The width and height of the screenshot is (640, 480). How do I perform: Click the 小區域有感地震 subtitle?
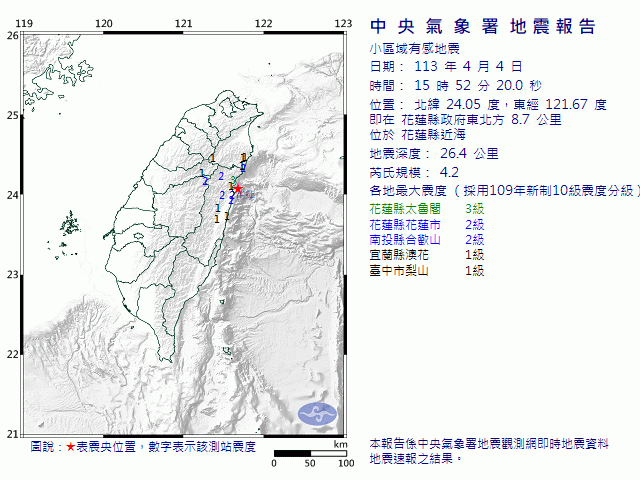click(415, 49)
